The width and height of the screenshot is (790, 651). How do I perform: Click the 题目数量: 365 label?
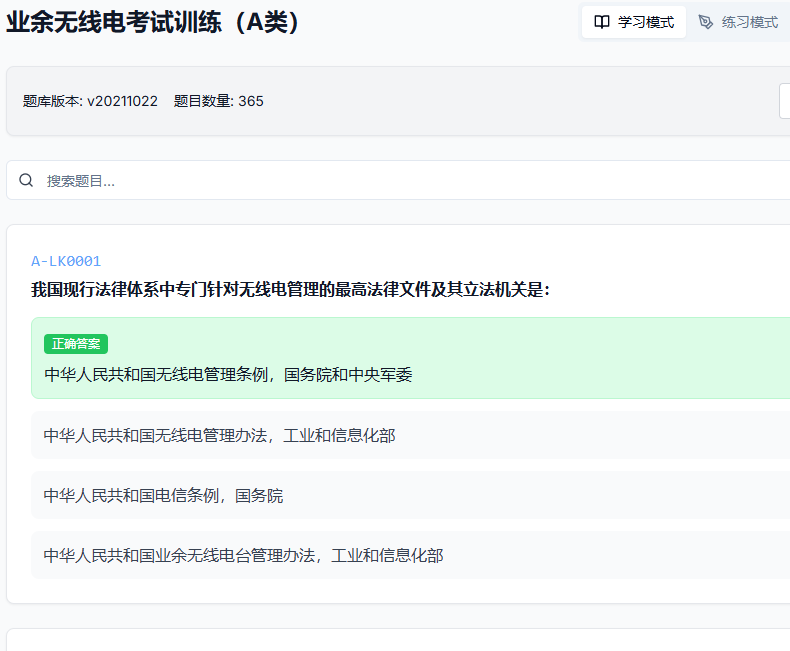click(219, 101)
